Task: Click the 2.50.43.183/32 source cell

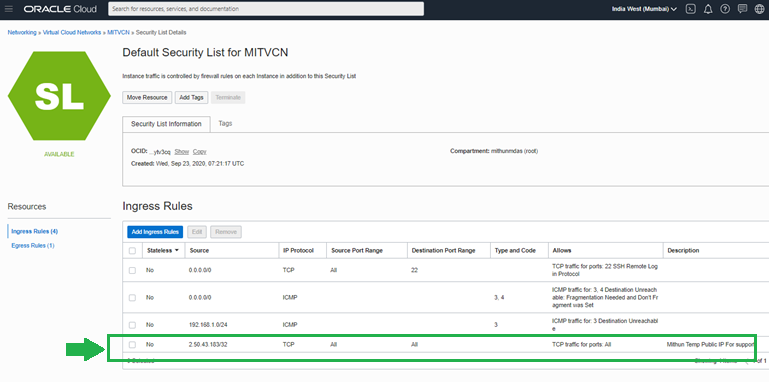Action: click(208, 345)
